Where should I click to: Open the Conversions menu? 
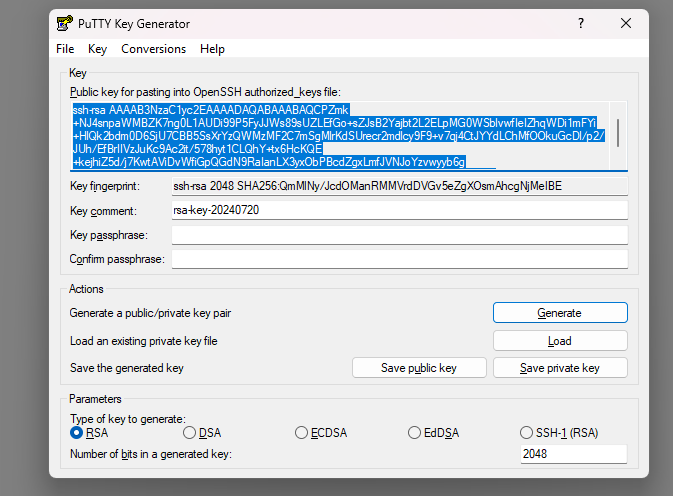(x=154, y=49)
